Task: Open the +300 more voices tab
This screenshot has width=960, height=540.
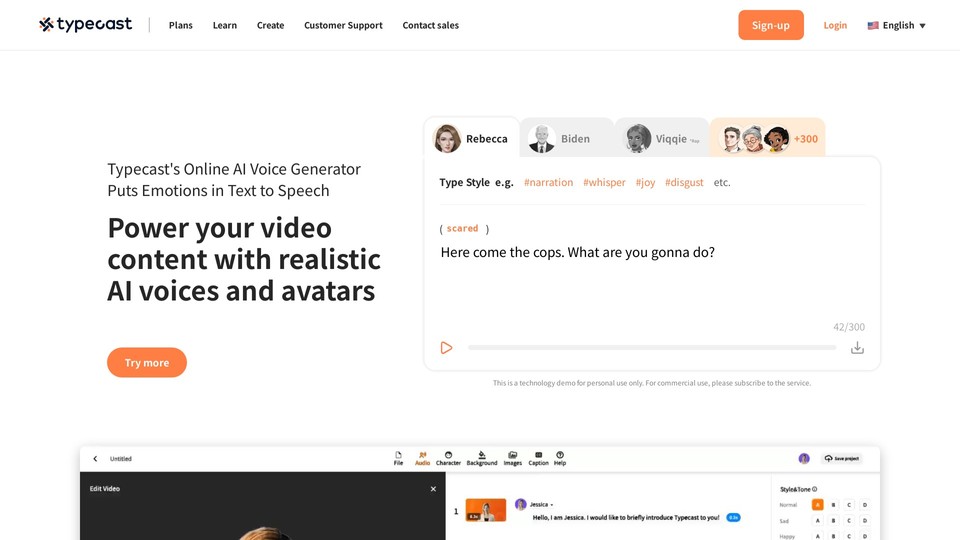Action: (x=768, y=138)
